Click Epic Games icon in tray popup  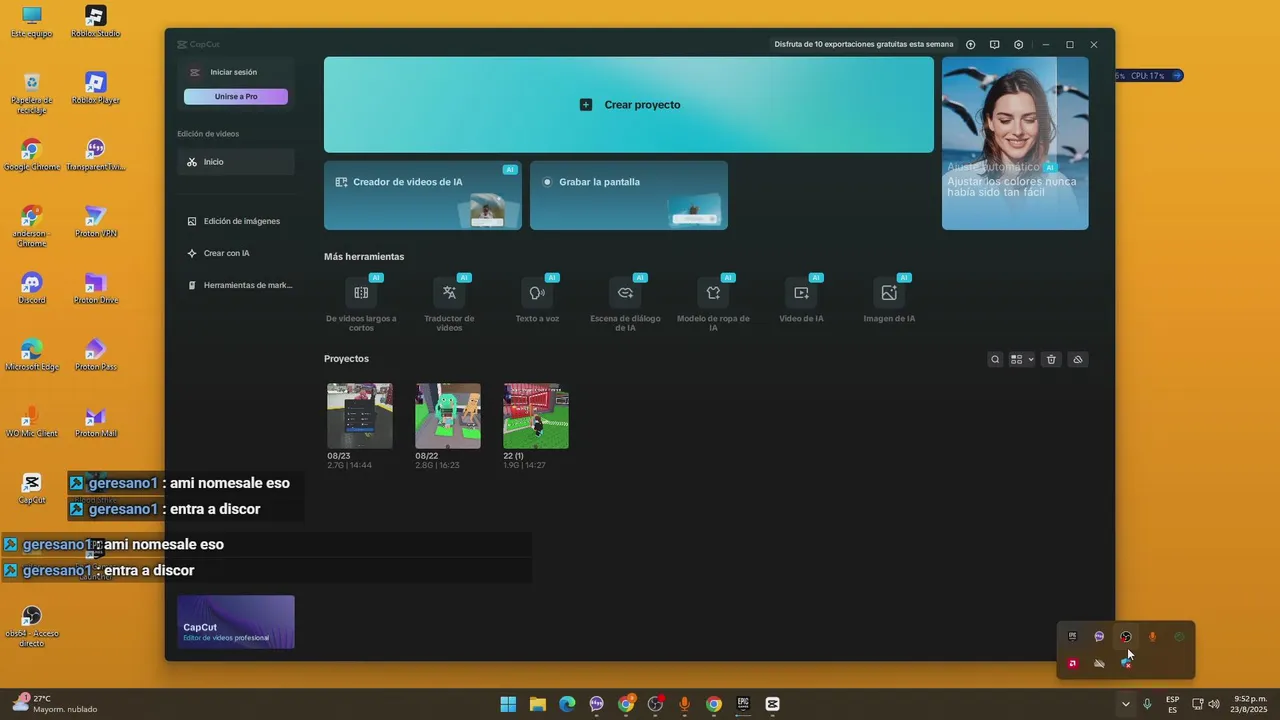(1072, 636)
